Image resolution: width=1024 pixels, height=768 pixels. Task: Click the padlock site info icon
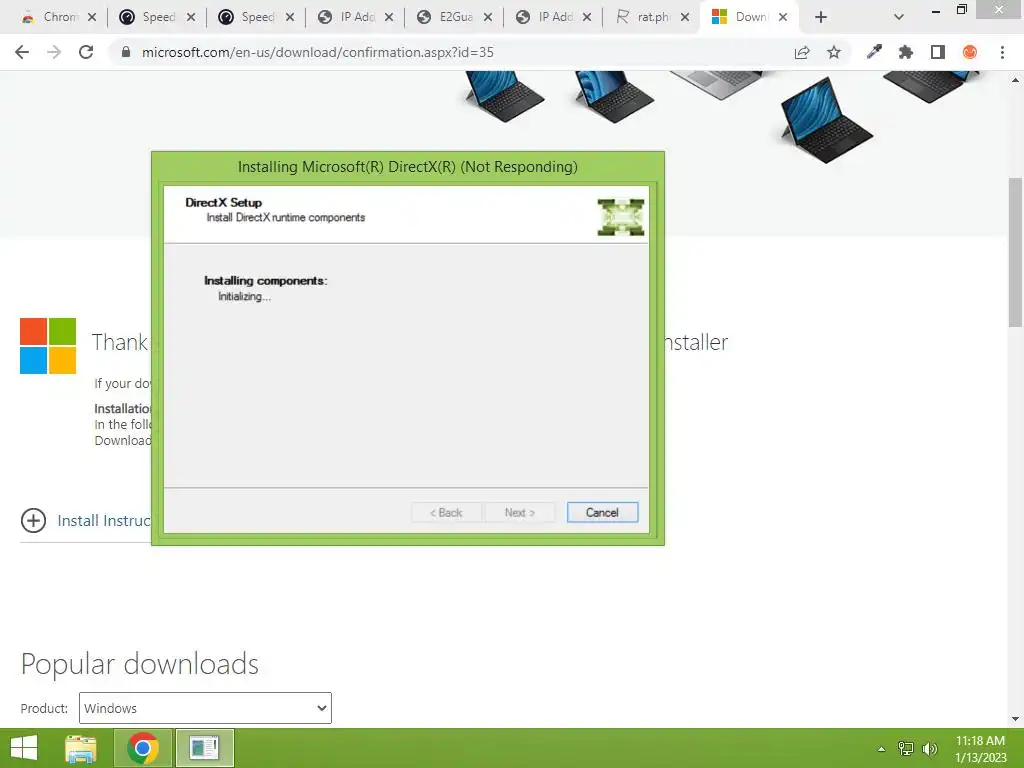click(126, 52)
